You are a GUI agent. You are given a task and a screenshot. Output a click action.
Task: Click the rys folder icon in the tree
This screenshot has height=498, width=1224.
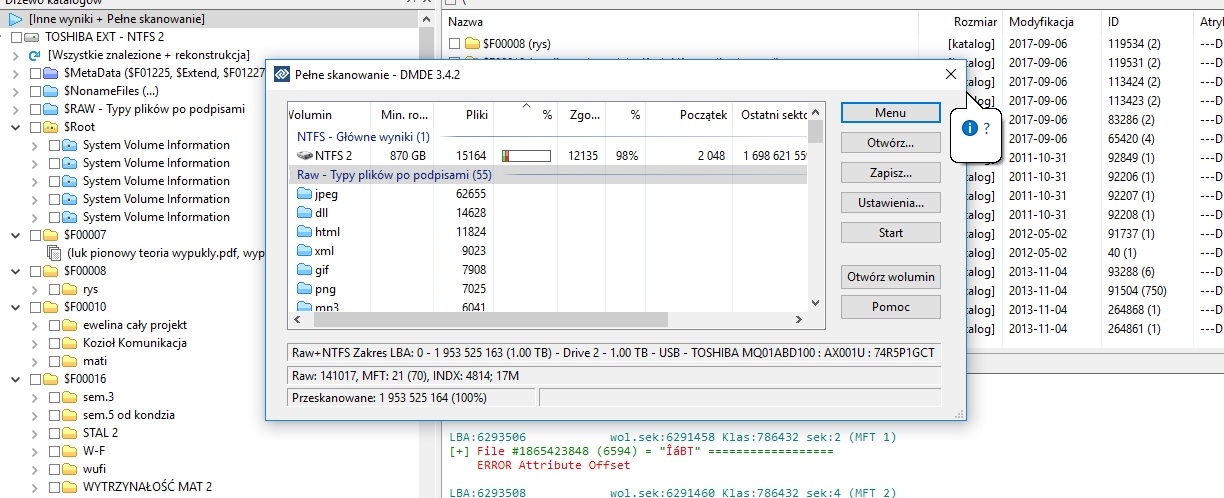pyautogui.click(x=69, y=289)
